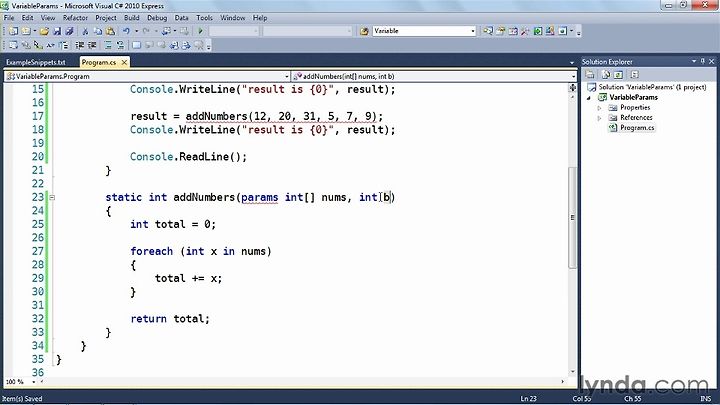Open Solution Explorer from the toolbar icon
Screen dimensions: 720x405
pos(488,31)
